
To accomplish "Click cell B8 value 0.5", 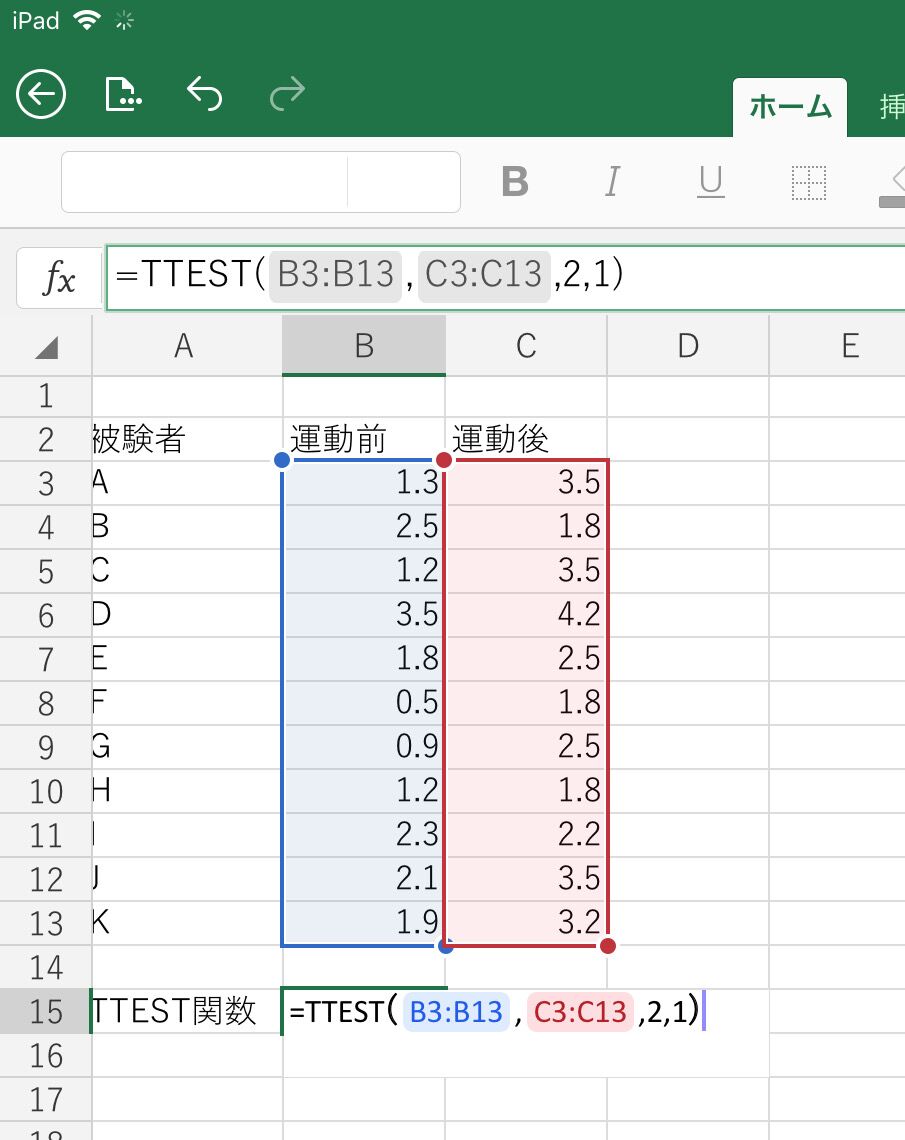I will point(363,703).
